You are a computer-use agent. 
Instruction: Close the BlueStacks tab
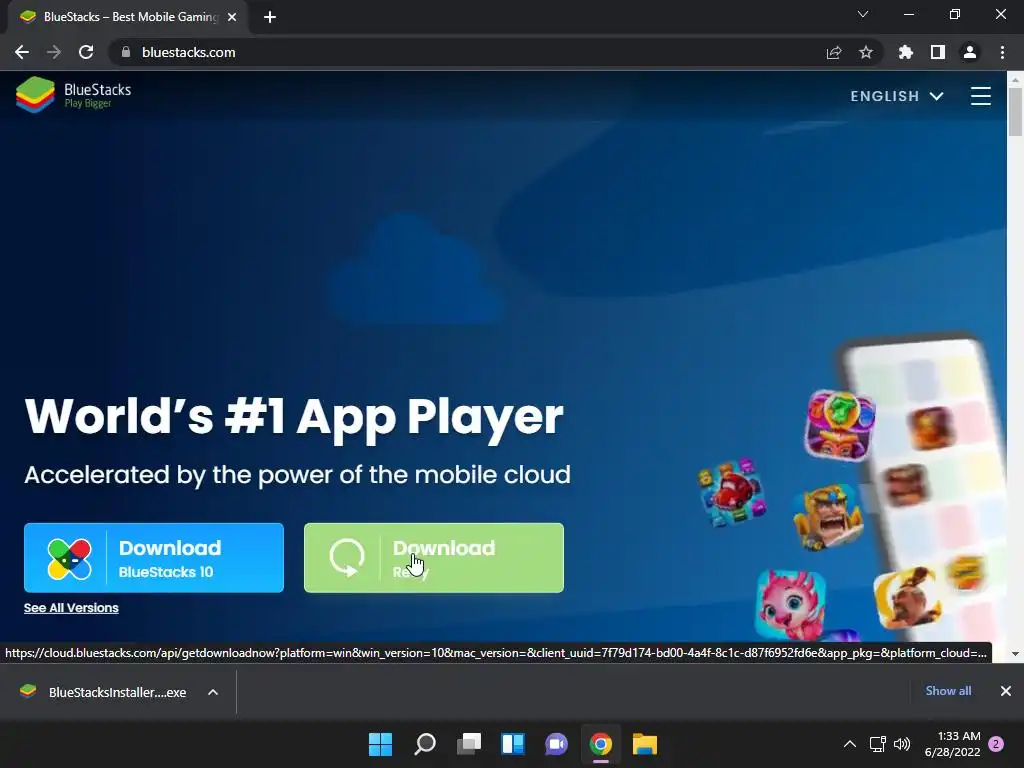(x=232, y=17)
